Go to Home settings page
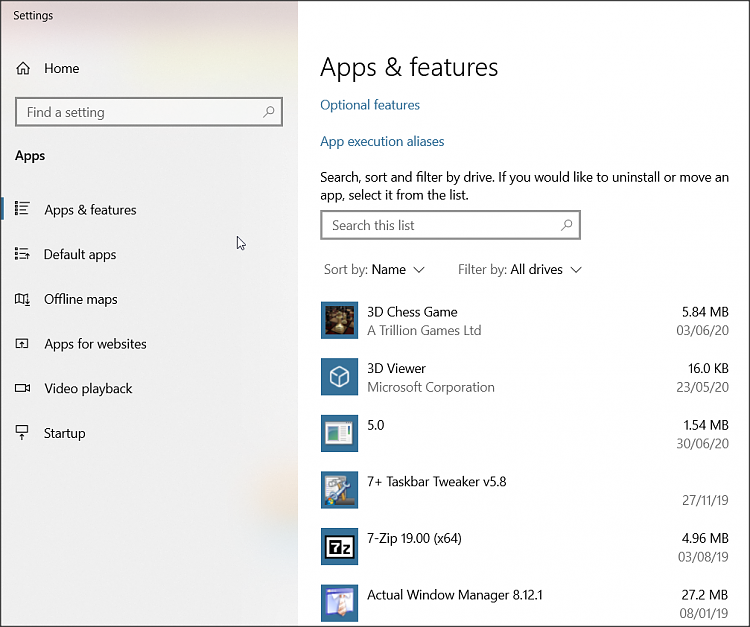The image size is (750, 627). pyautogui.click(x=61, y=68)
